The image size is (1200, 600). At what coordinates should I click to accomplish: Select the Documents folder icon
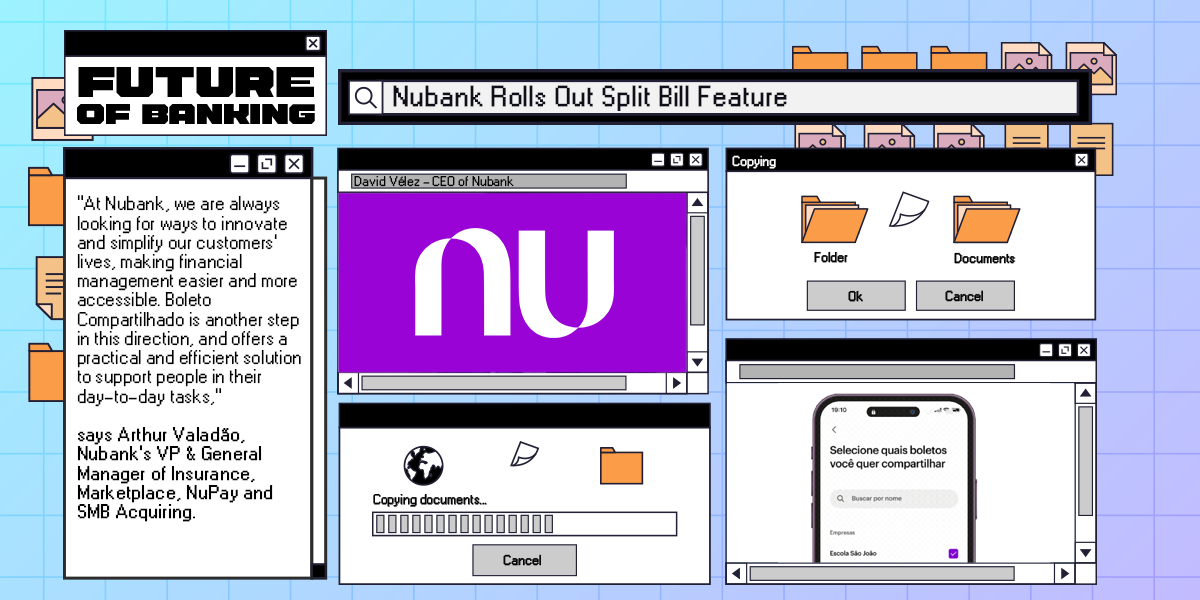pos(985,220)
